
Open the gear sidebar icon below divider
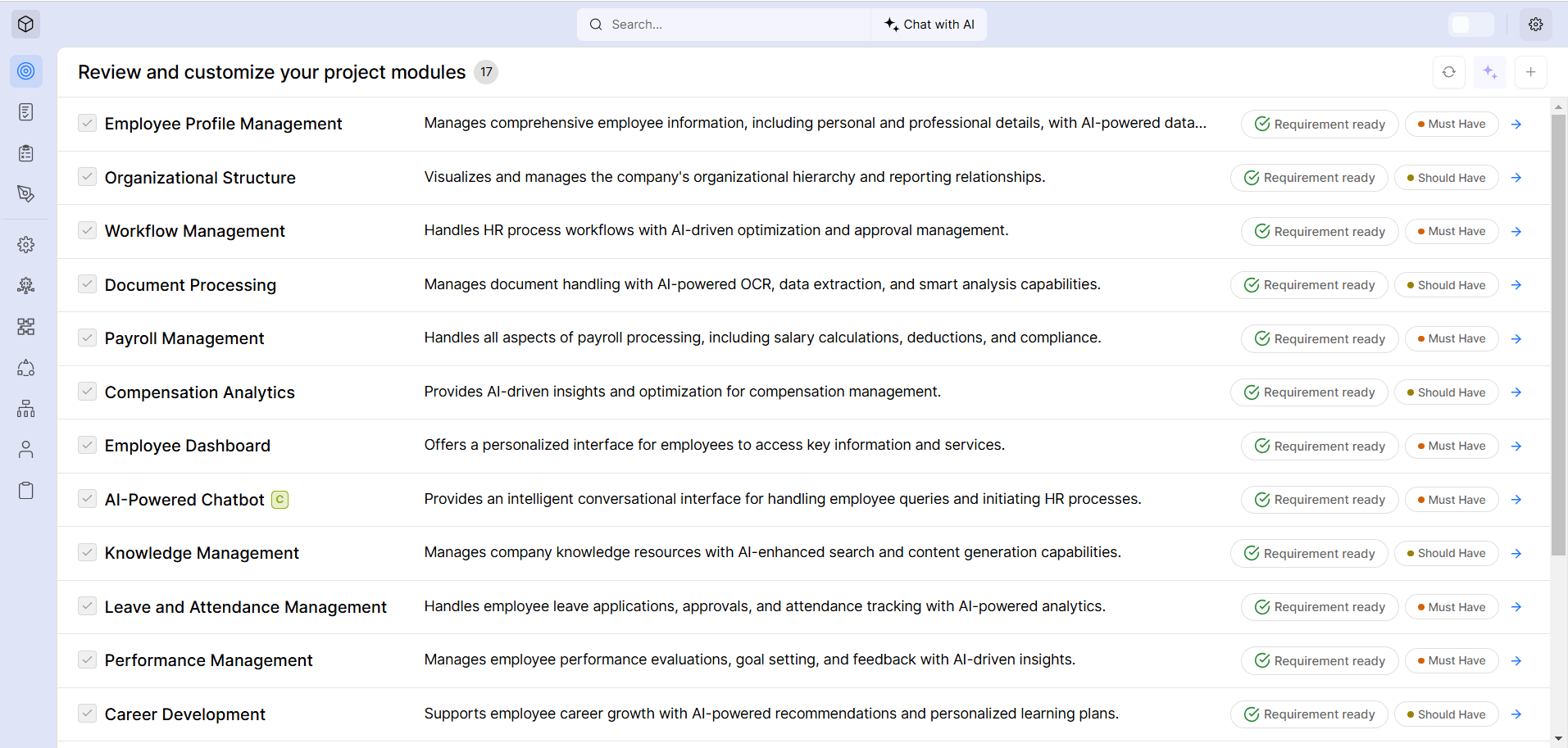click(x=26, y=245)
